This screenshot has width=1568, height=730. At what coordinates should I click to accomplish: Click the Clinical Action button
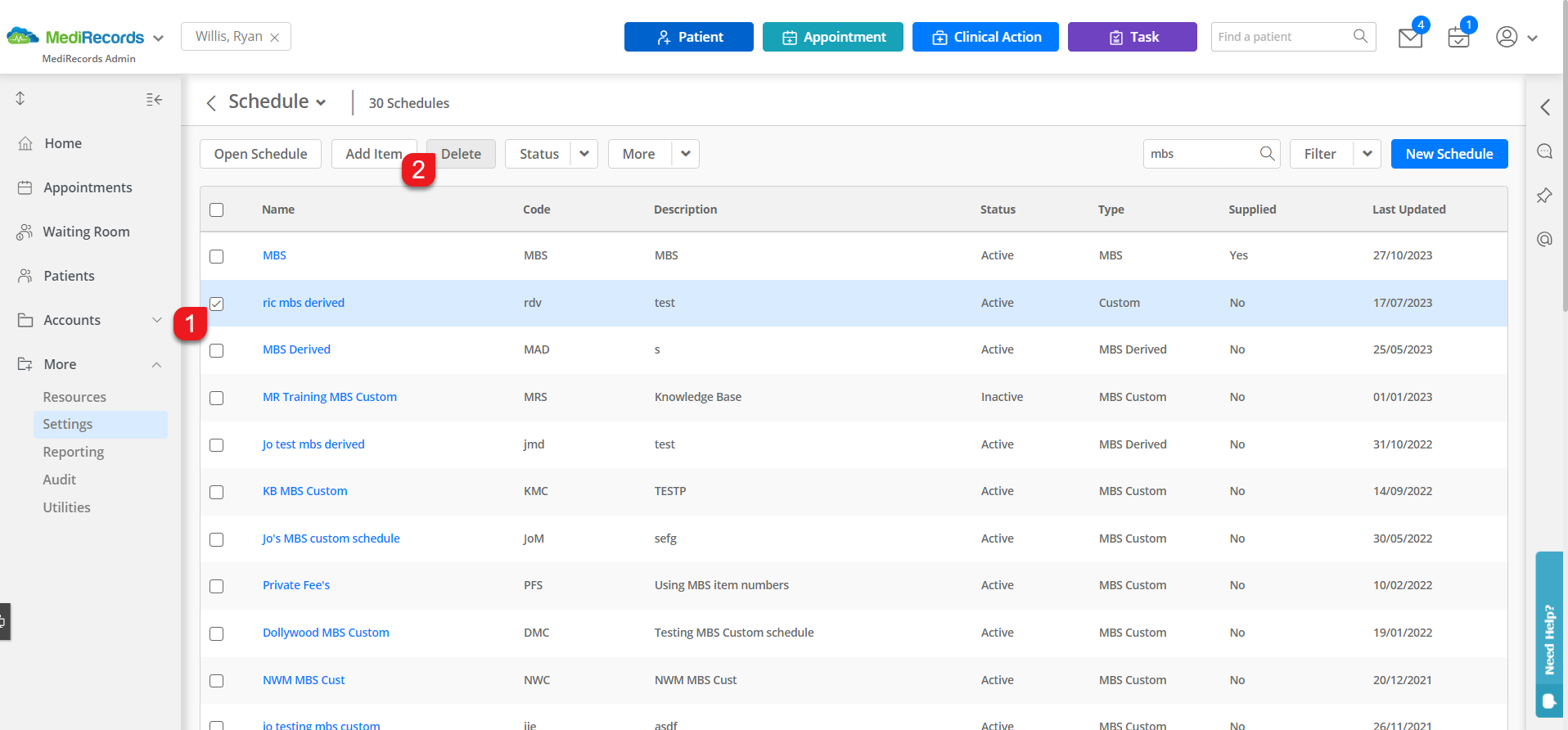(985, 37)
